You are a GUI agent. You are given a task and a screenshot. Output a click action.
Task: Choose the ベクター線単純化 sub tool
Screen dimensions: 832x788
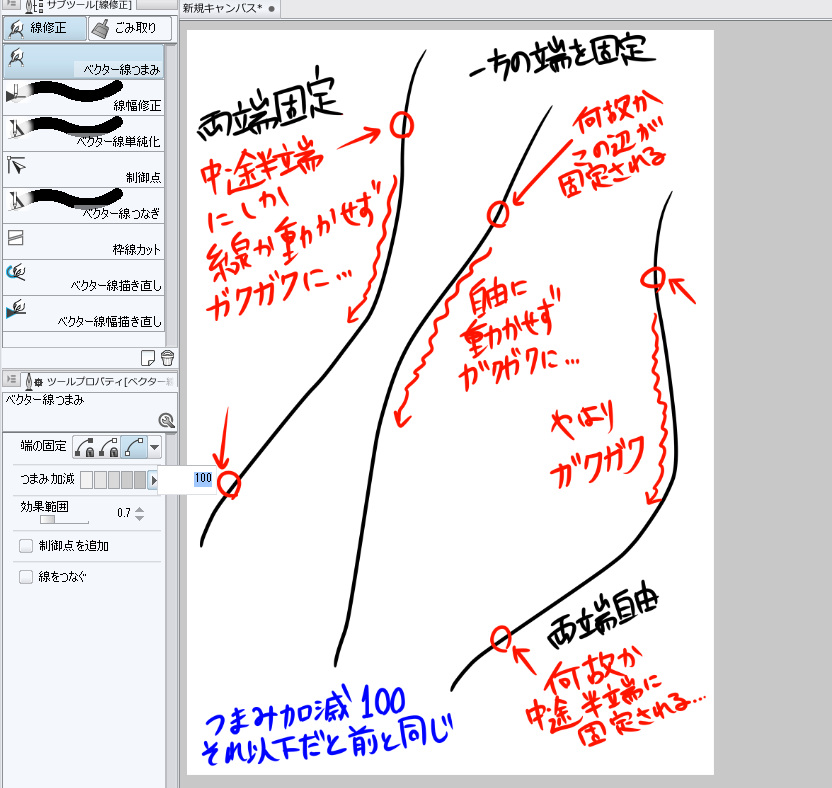pos(83,133)
